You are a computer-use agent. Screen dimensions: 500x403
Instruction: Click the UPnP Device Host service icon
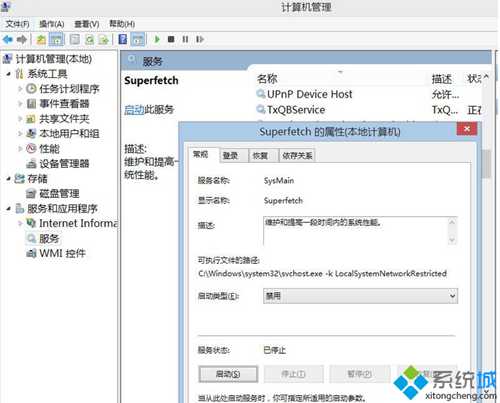[260, 94]
